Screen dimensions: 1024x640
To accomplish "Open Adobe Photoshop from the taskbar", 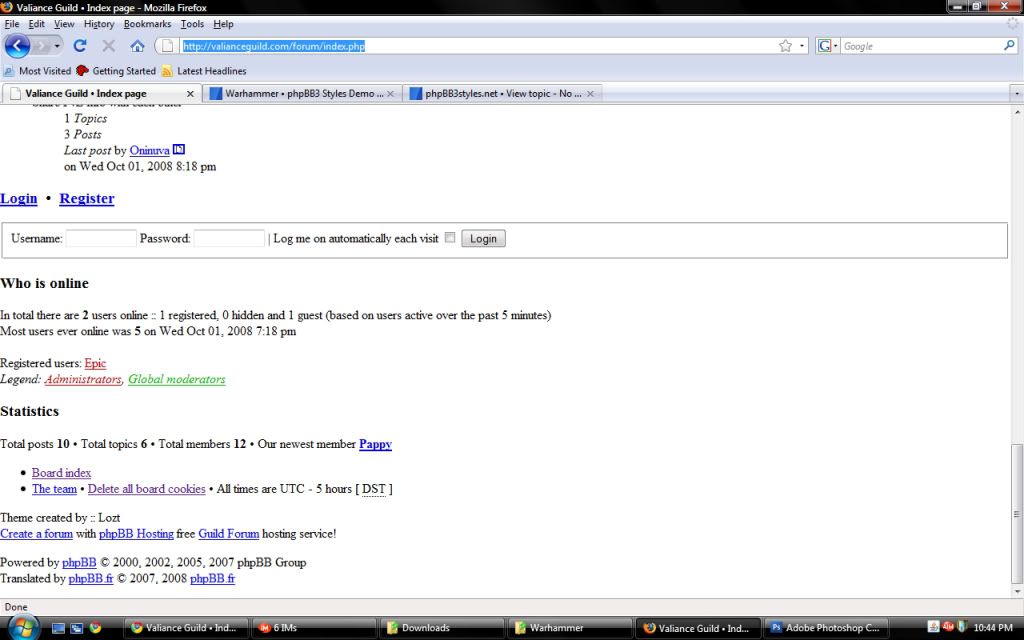I will (x=826, y=628).
